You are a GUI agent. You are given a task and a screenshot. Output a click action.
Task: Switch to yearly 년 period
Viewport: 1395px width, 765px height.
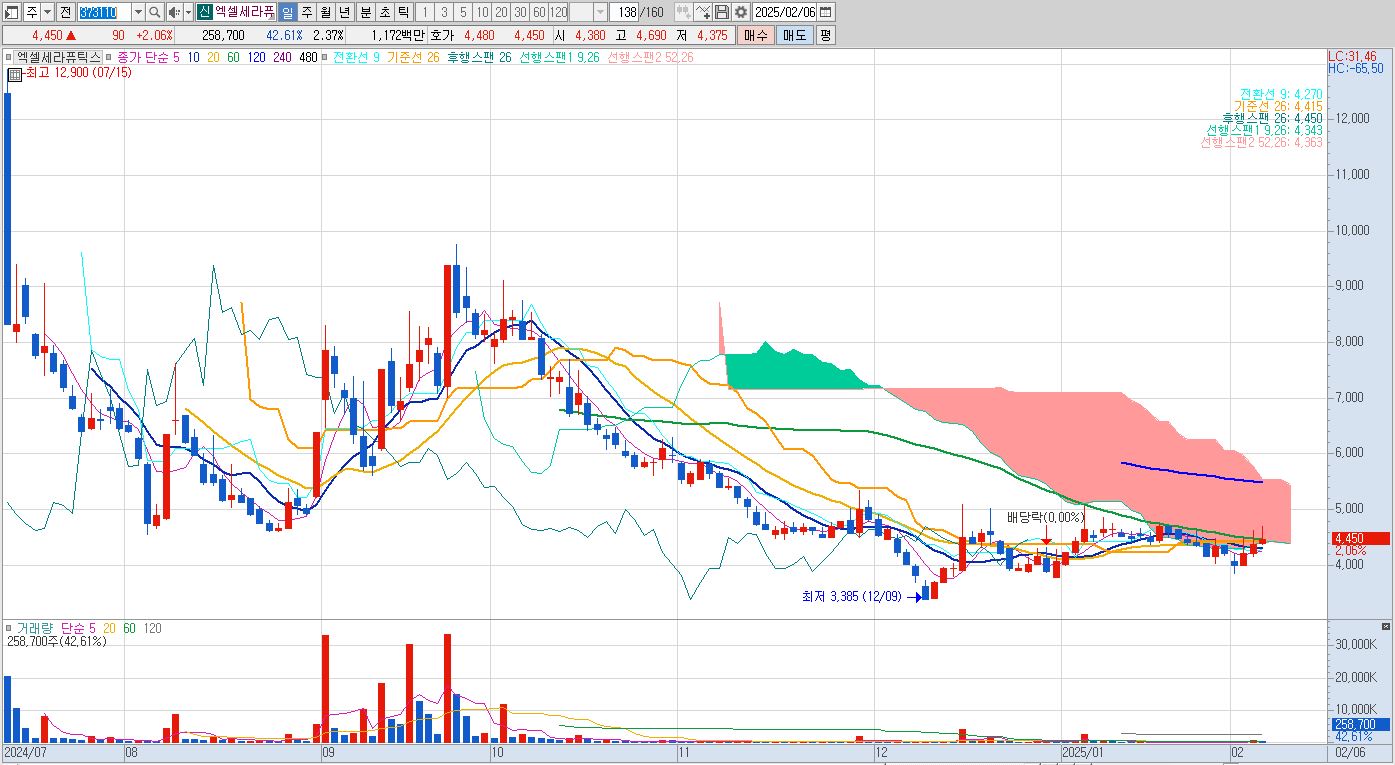[344, 12]
